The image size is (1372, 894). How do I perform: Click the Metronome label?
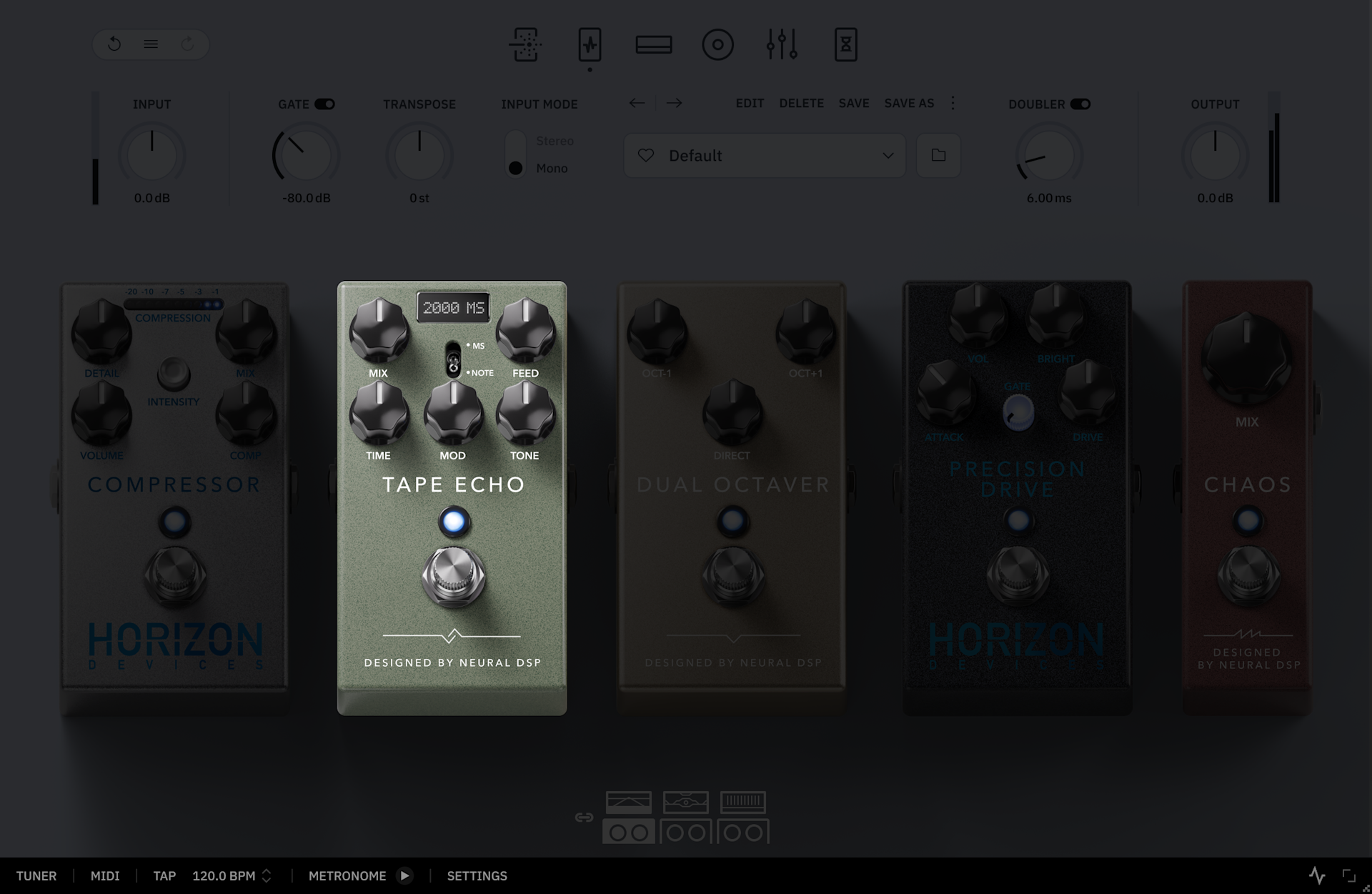click(347, 875)
